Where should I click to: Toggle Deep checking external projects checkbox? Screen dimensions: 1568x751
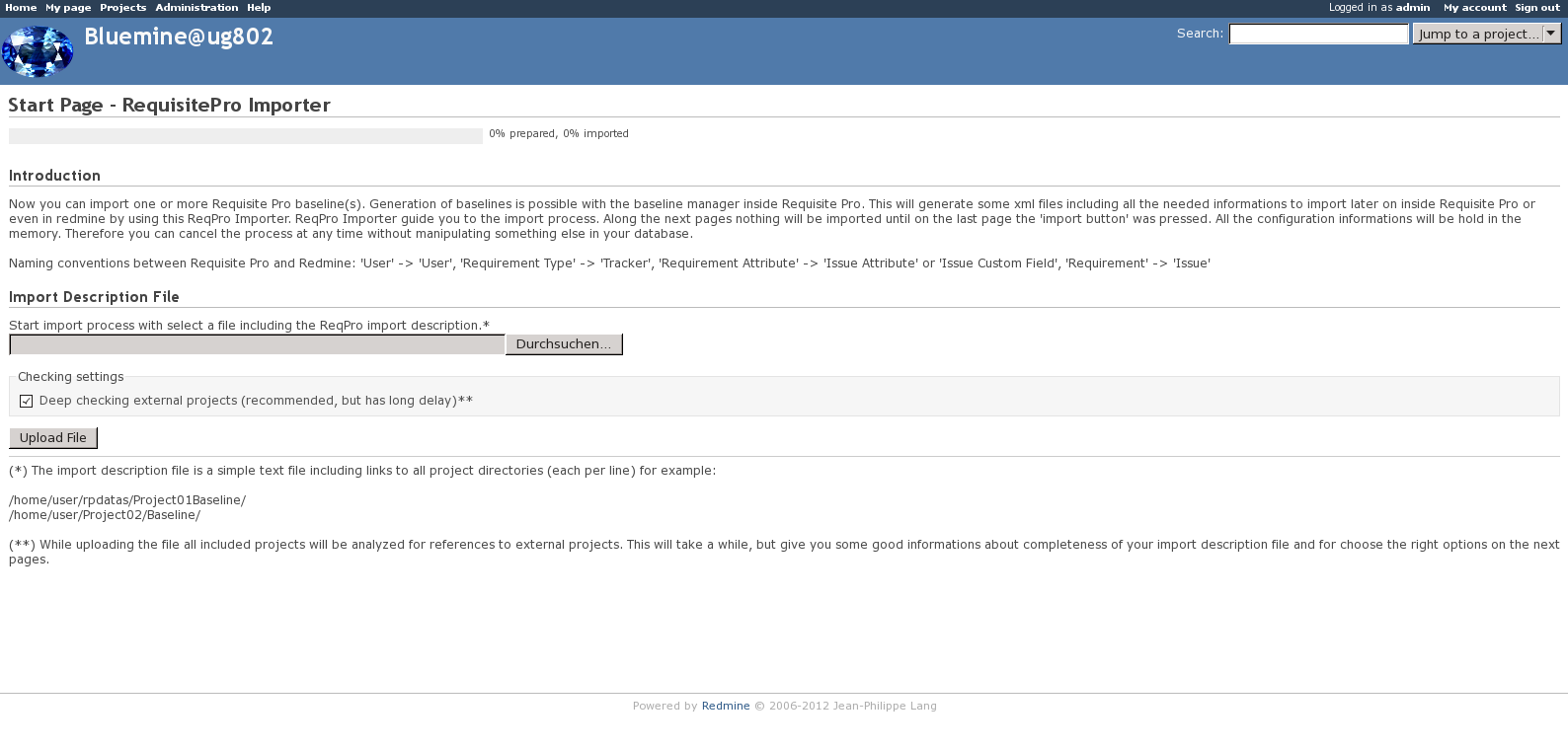(x=27, y=401)
